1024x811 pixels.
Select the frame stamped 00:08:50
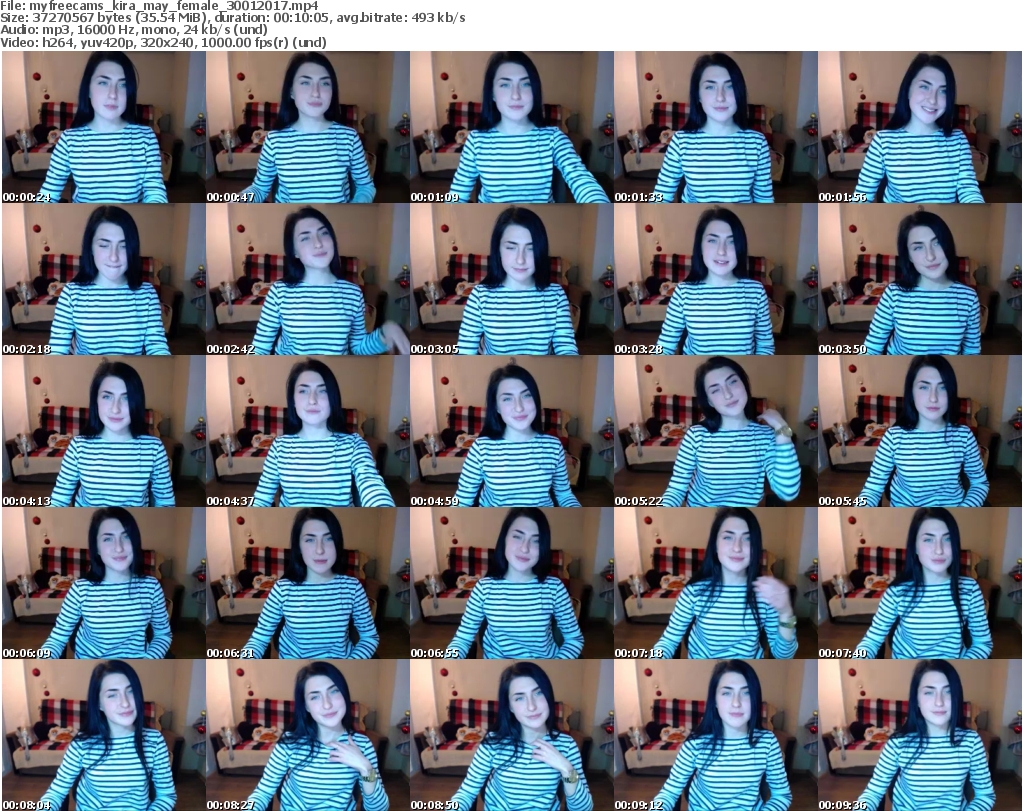(x=511, y=735)
